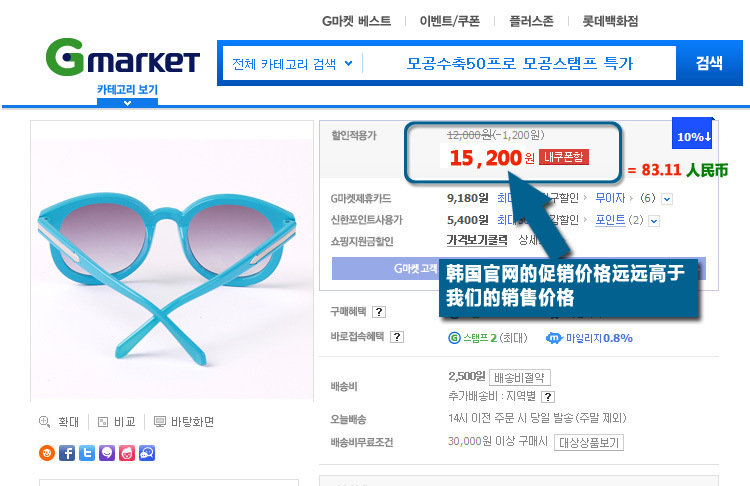750x486 pixels.
Task: Expand 카테고리 보기 category menu
Action: pos(127,95)
